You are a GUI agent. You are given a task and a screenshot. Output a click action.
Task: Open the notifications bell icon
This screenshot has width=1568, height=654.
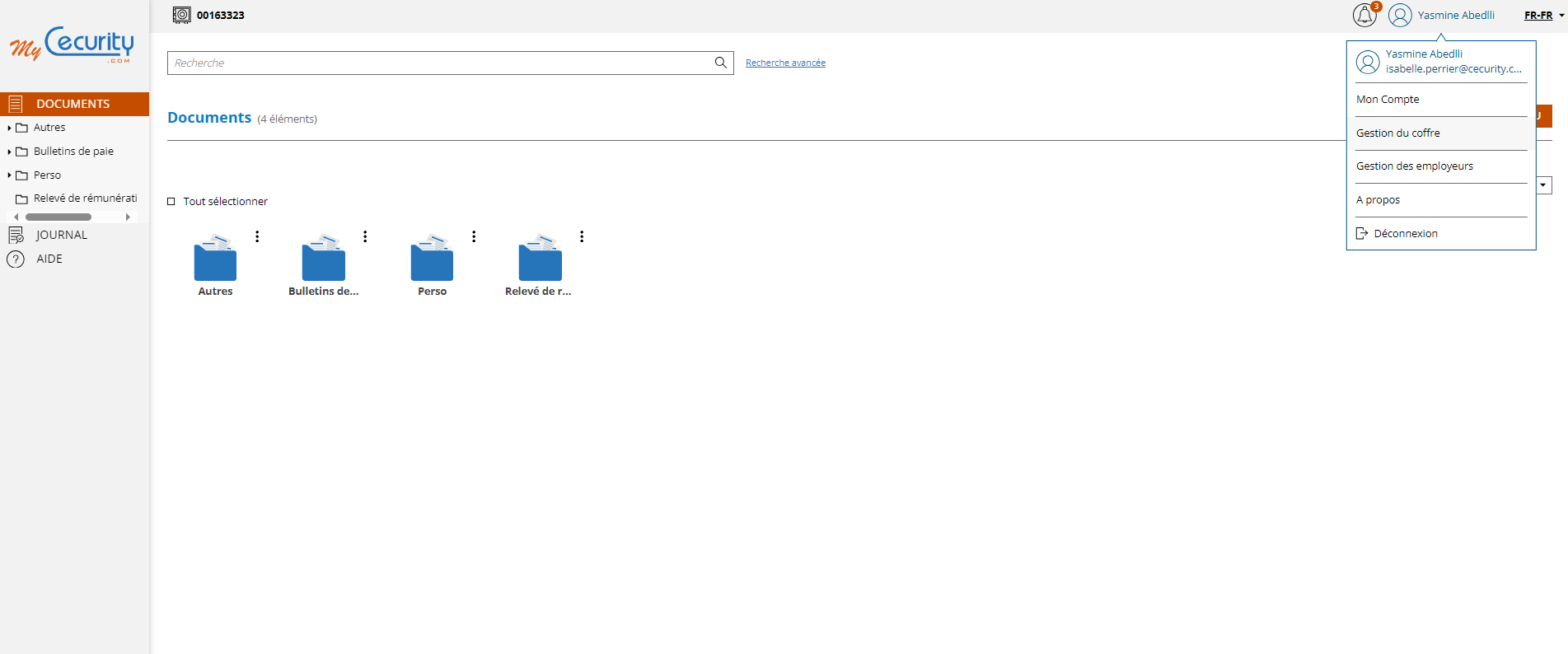pos(1364,16)
